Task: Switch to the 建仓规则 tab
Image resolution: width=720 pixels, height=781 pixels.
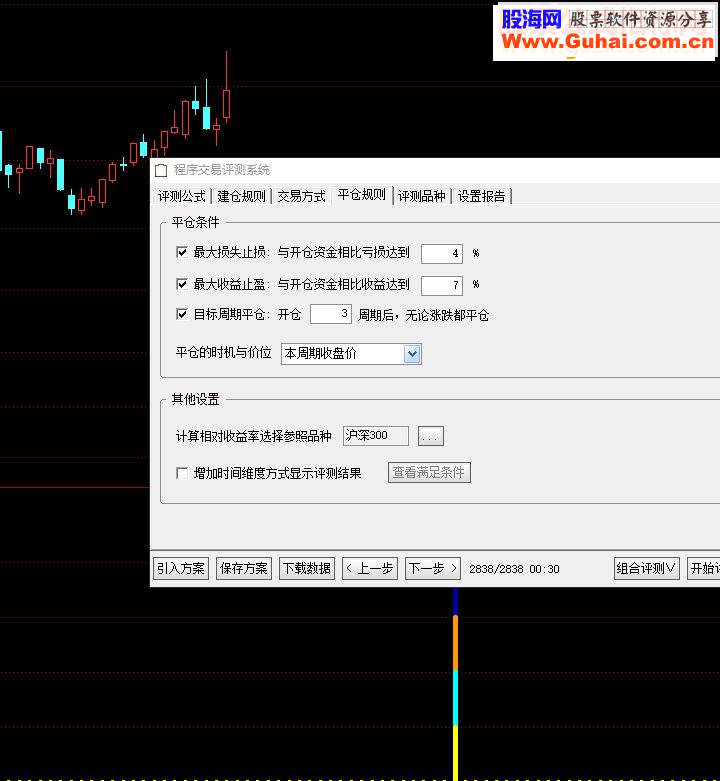Action: click(241, 196)
